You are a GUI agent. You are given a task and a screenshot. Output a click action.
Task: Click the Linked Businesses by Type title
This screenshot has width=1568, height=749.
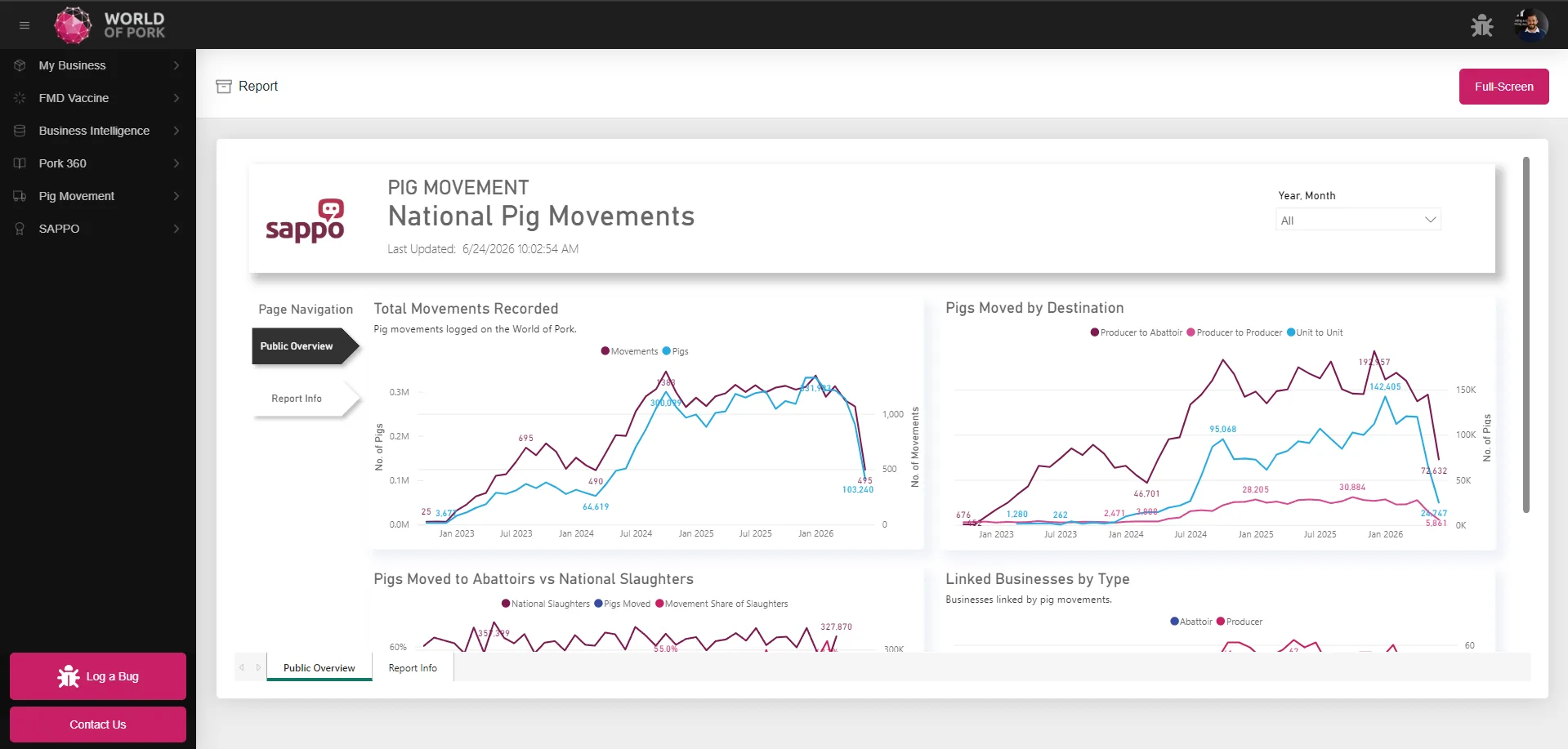(x=1038, y=579)
